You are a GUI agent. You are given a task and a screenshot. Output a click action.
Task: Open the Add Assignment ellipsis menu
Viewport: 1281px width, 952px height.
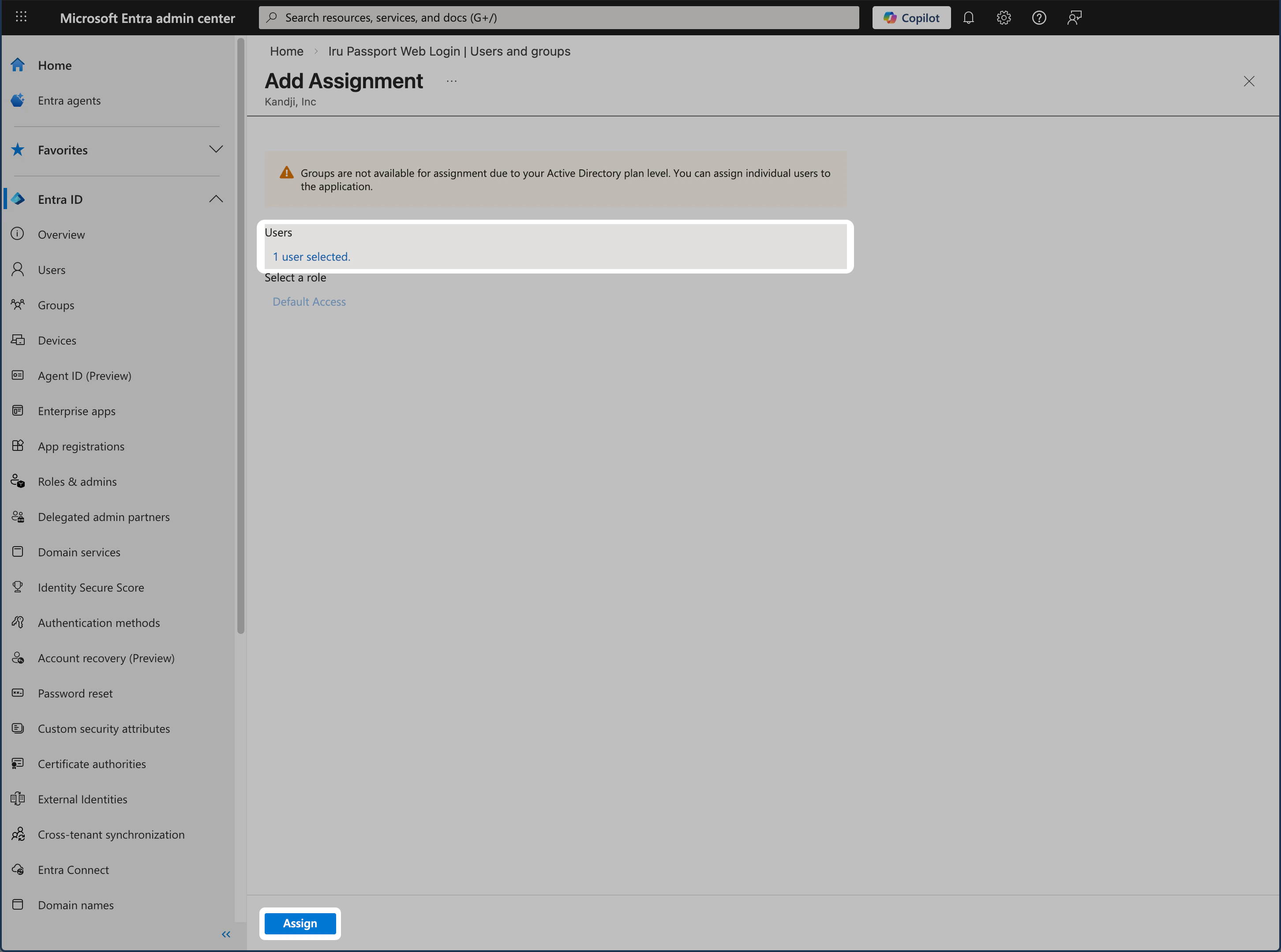coord(451,81)
